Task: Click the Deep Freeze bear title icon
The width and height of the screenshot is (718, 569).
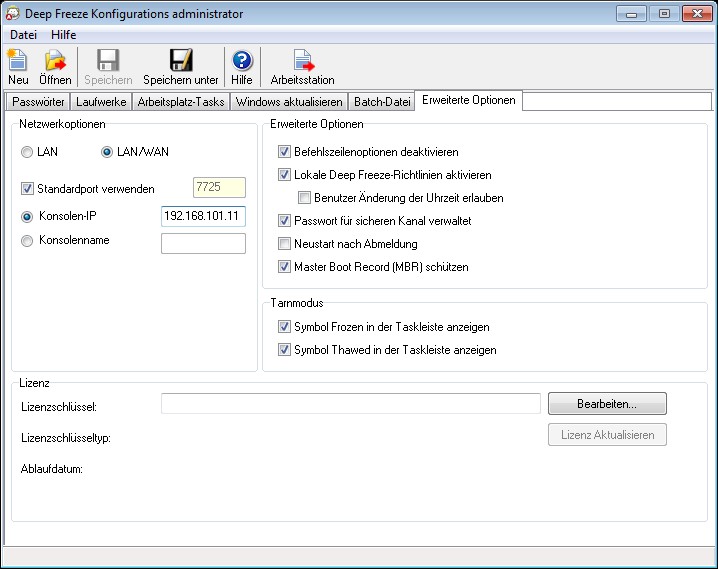Action: [x=12, y=13]
